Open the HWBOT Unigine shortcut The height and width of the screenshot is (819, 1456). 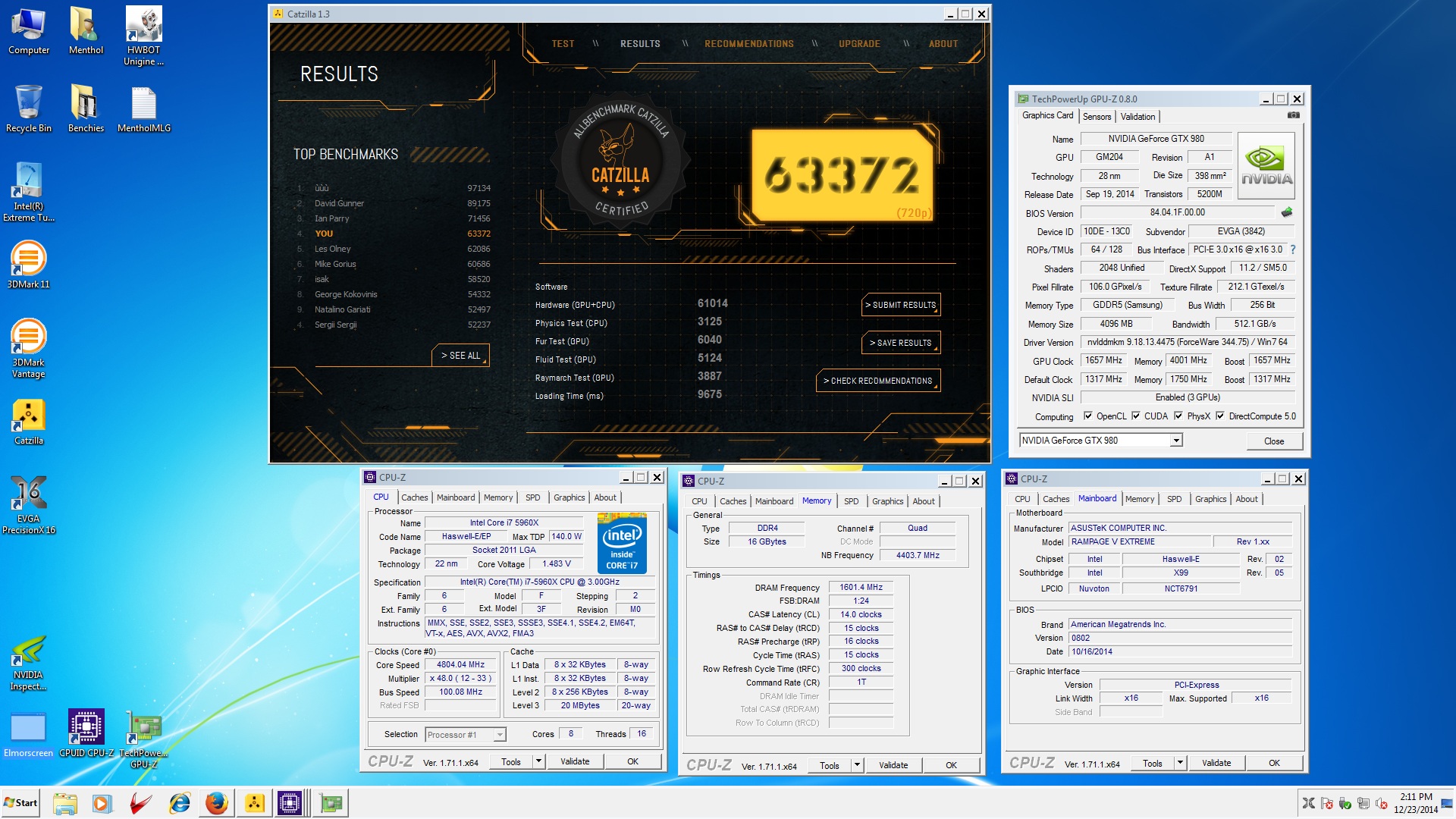[x=143, y=36]
